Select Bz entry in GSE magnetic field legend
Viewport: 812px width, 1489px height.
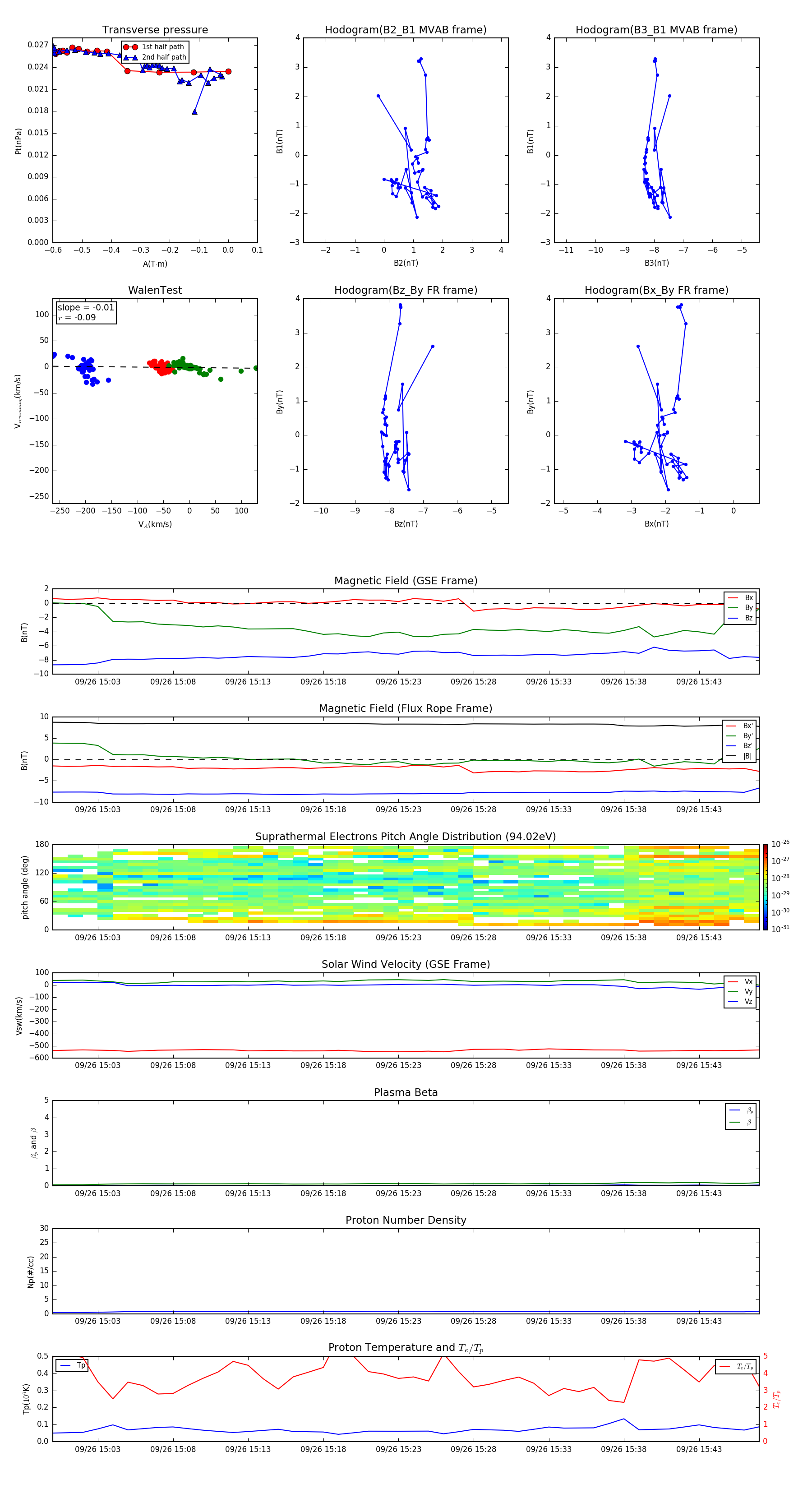coord(740,618)
